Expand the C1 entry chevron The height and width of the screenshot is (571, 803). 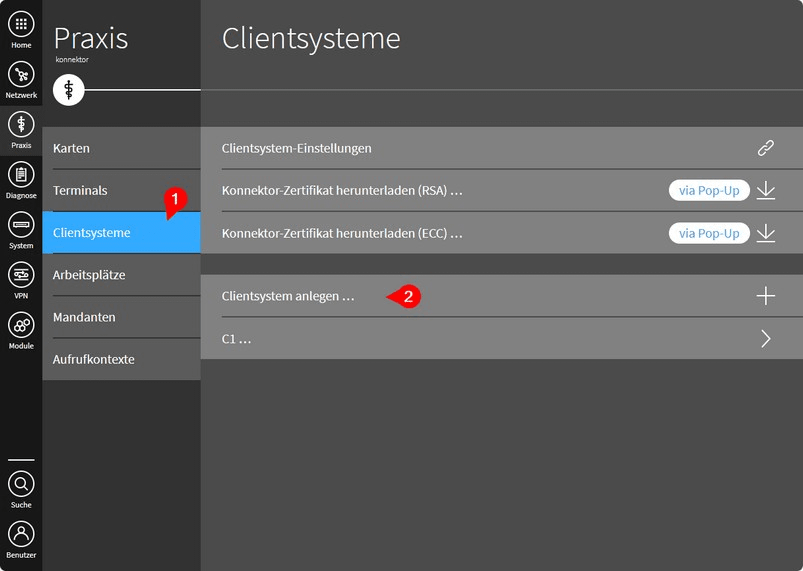click(765, 339)
